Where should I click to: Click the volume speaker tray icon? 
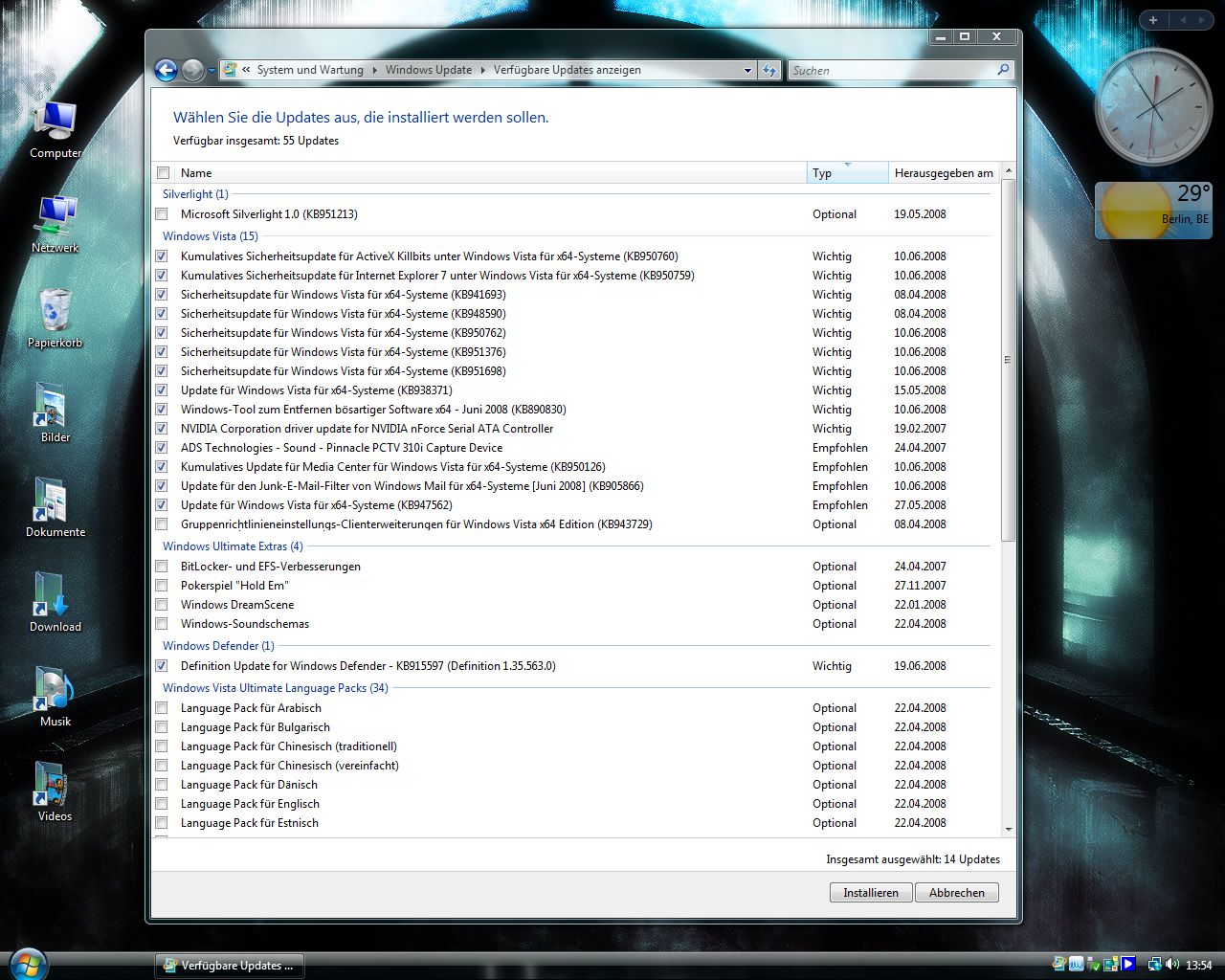point(1172,964)
